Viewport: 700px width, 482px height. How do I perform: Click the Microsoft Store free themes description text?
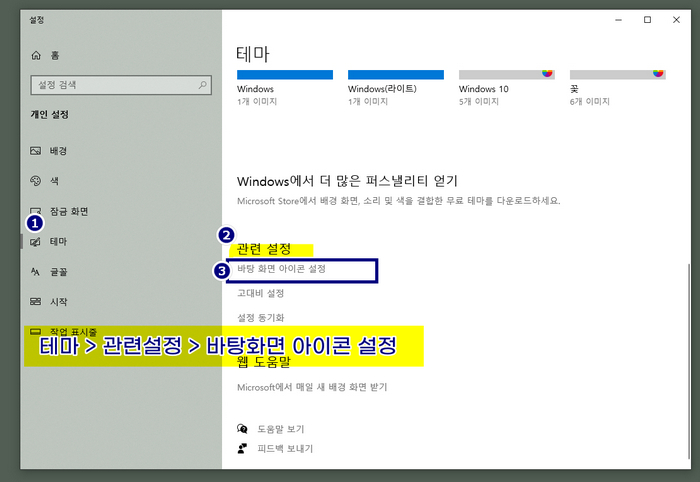coord(398,201)
